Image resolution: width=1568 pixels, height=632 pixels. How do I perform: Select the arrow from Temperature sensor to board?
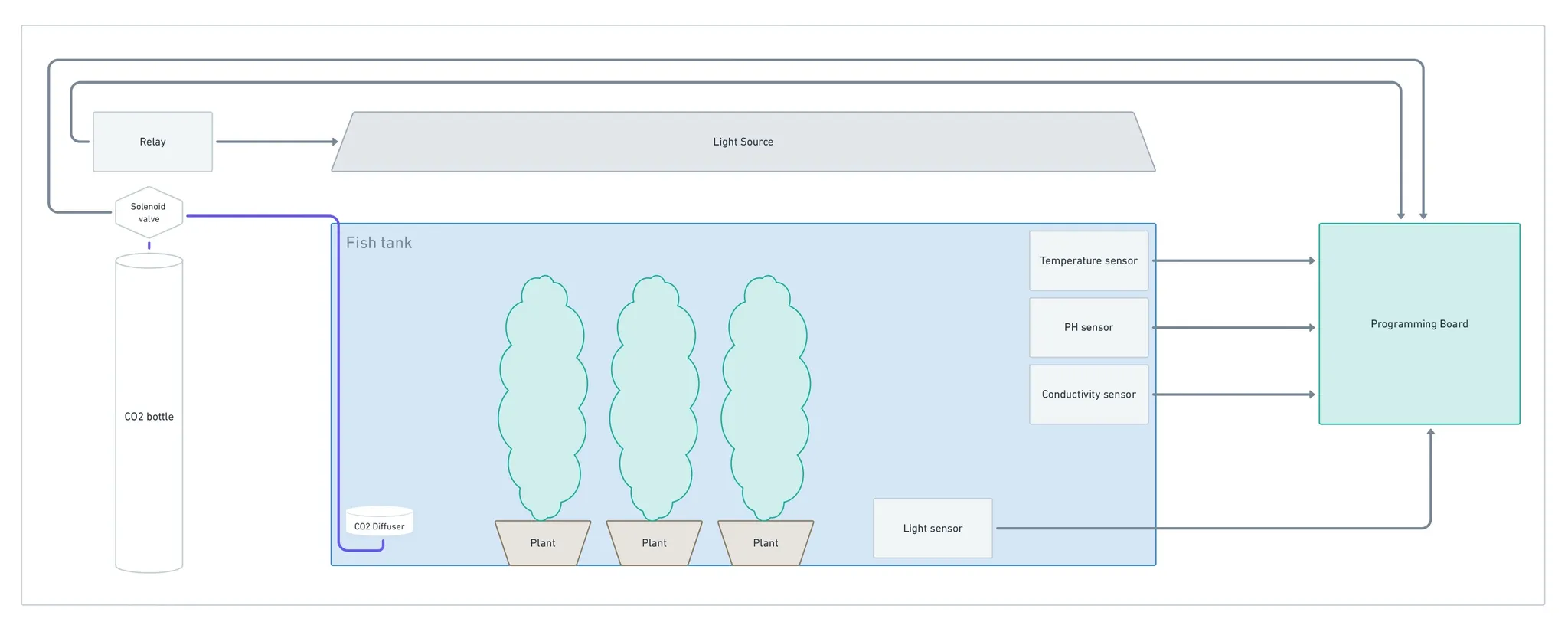(x=1233, y=260)
